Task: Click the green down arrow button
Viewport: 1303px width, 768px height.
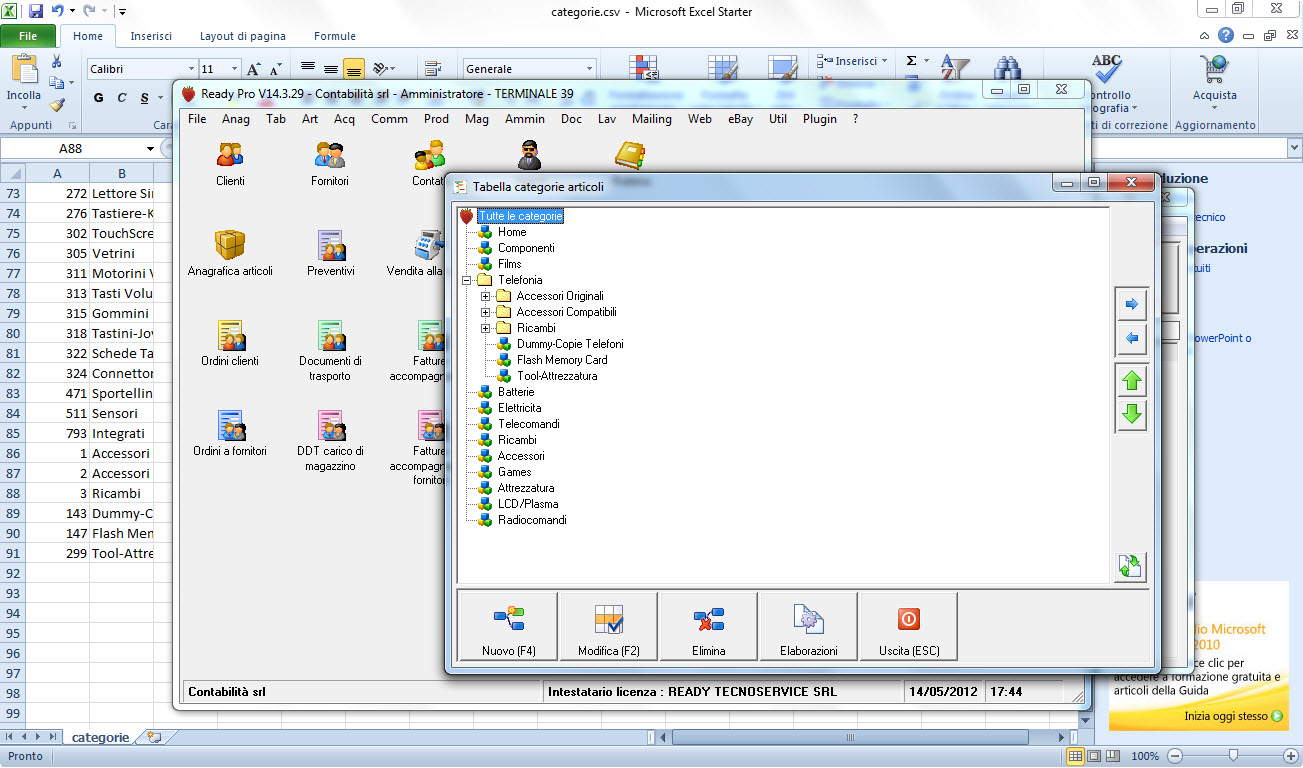Action: coord(1132,415)
